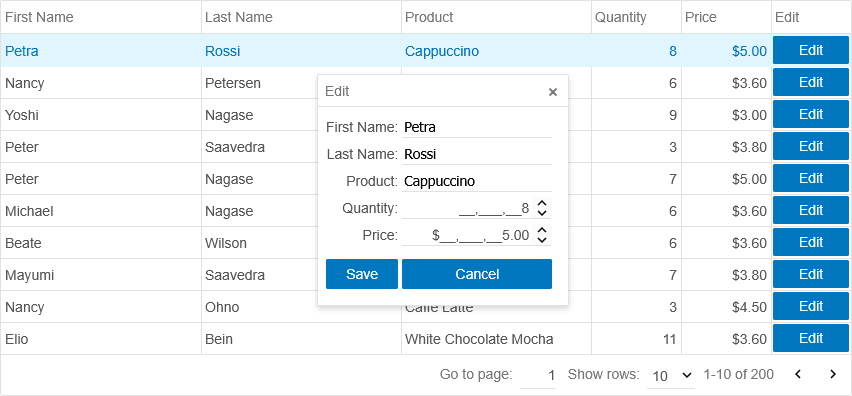
Task: Cancel the Edit dialog
Action: coord(477,274)
